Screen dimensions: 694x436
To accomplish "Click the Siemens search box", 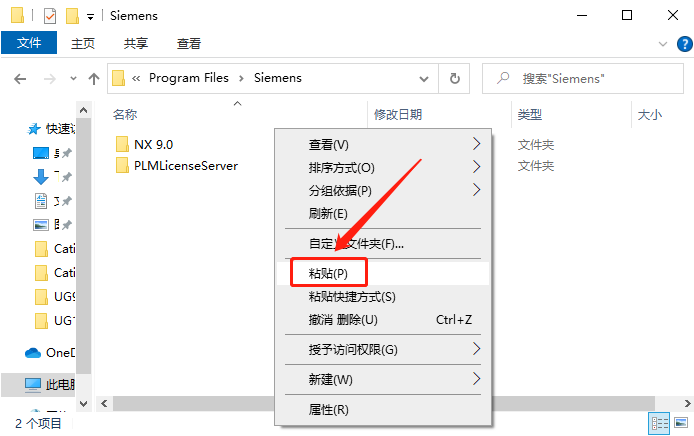I will [x=582, y=79].
